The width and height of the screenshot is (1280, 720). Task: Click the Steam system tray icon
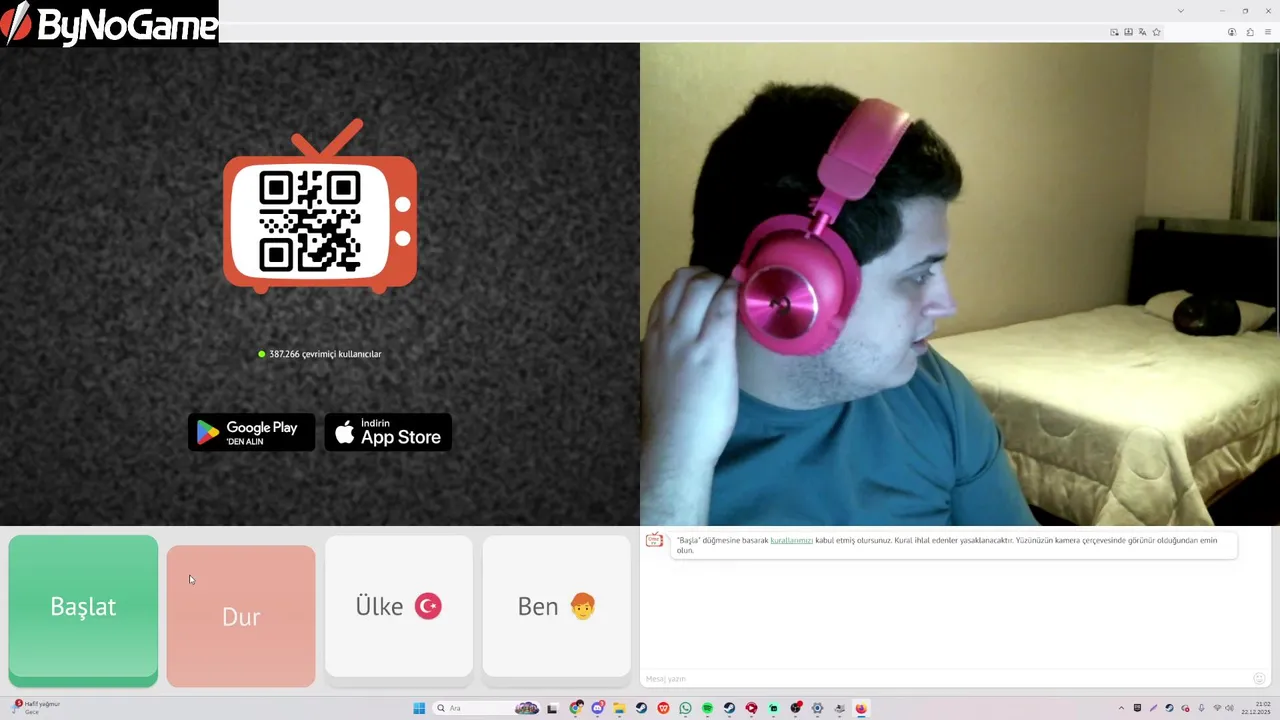pyautogui.click(x=1170, y=708)
